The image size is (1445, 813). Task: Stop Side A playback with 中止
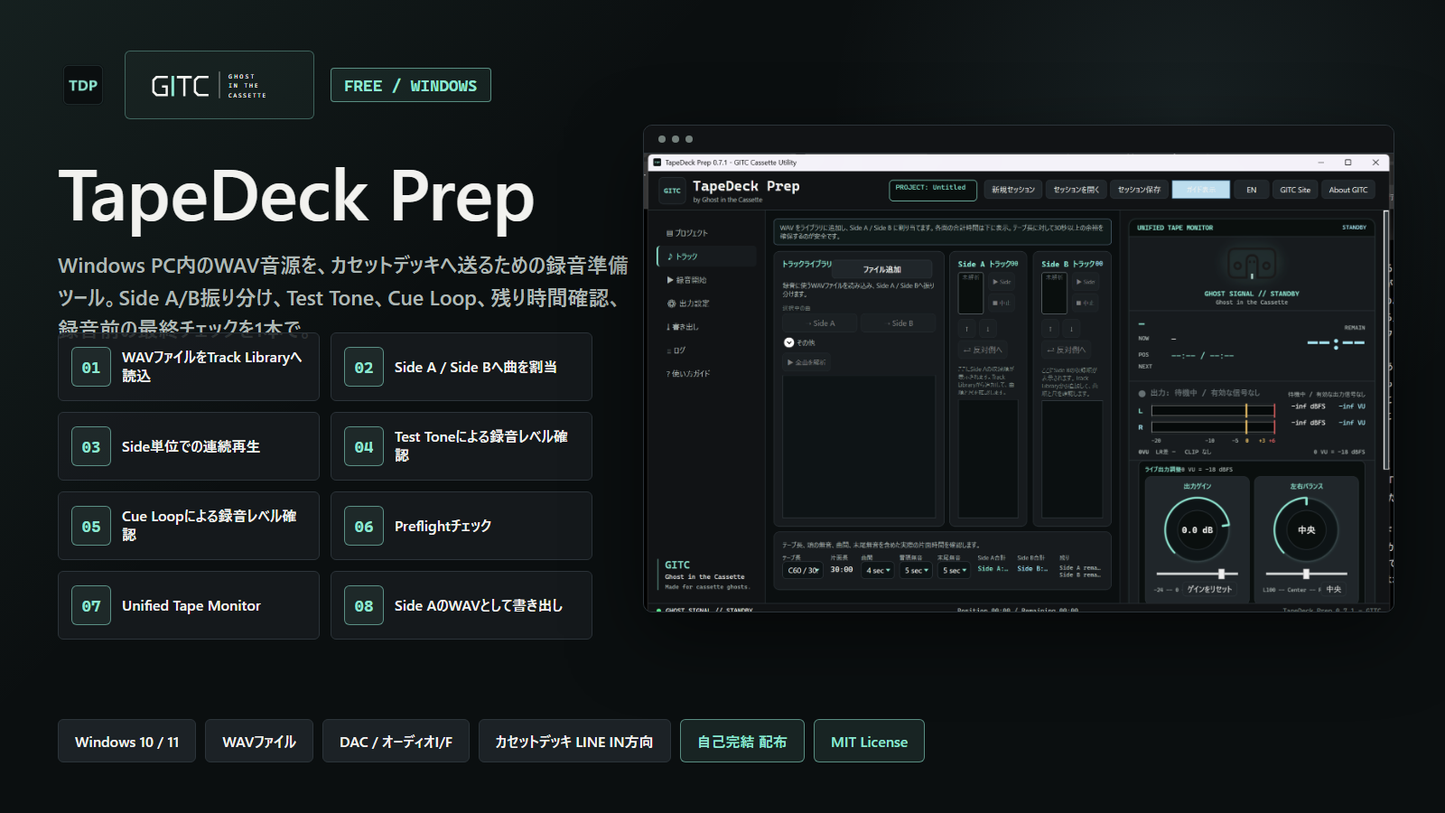(x=1002, y=302)
